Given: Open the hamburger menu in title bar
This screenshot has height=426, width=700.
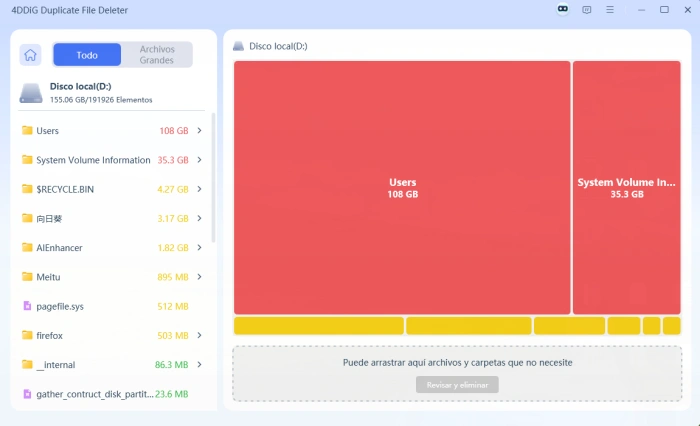Looking at the screenshot, I should point(610,10).
